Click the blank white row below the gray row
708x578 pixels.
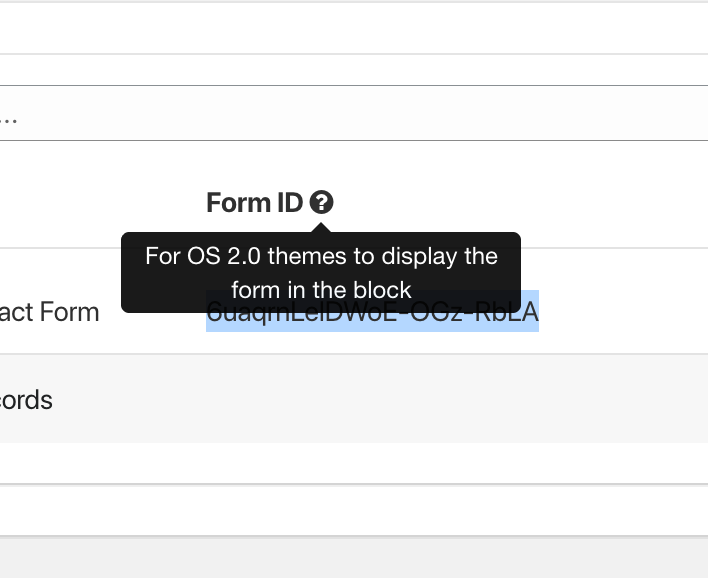pos(350,464)
